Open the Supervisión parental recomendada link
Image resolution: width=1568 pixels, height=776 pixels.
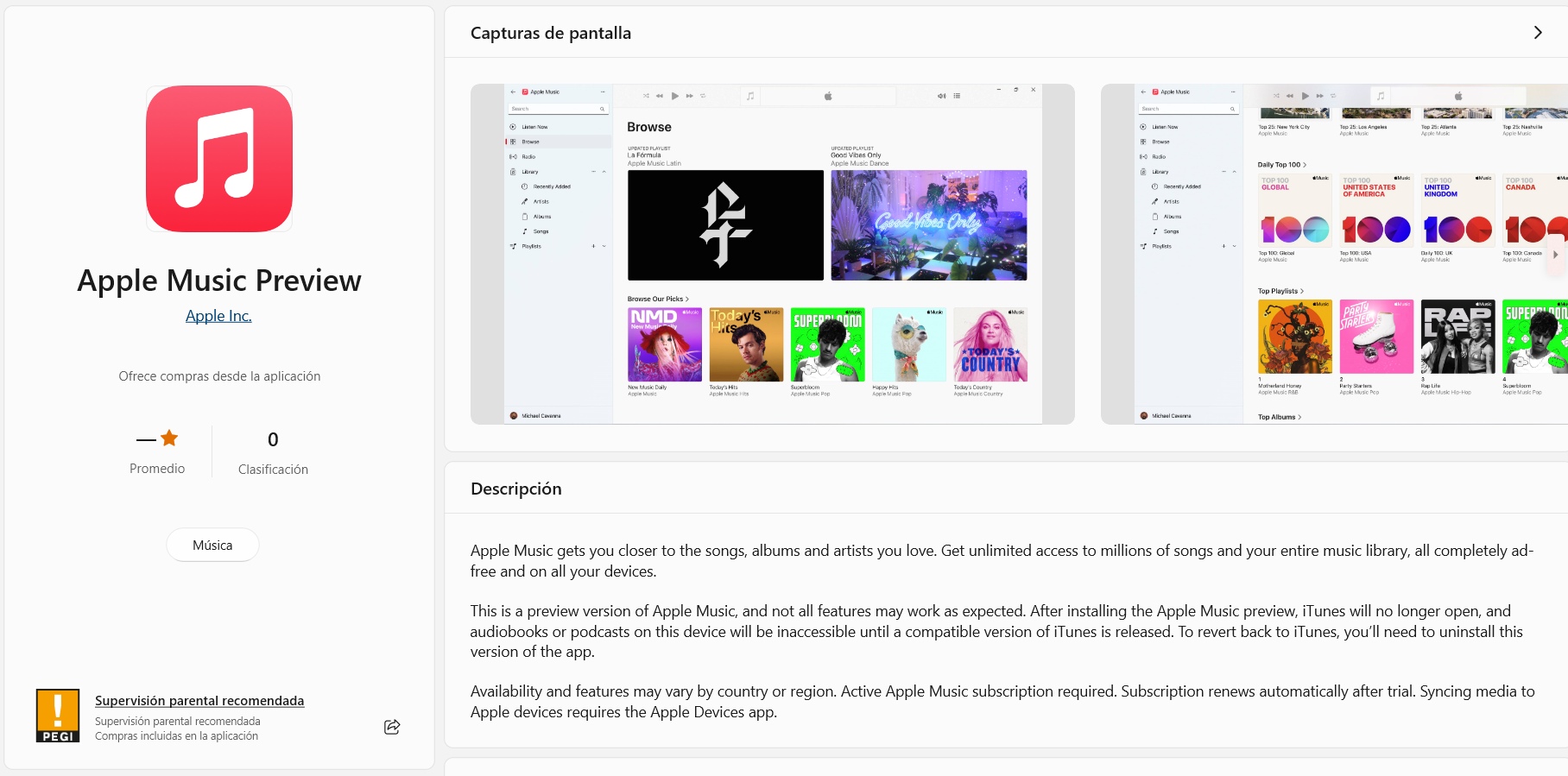[x=199, y=701]
